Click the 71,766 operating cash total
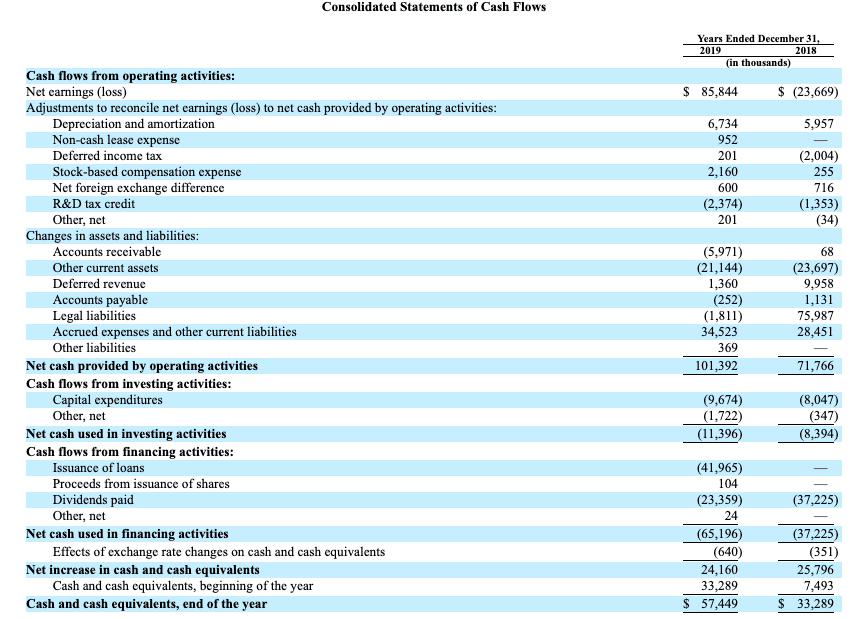 coord(816,366)
